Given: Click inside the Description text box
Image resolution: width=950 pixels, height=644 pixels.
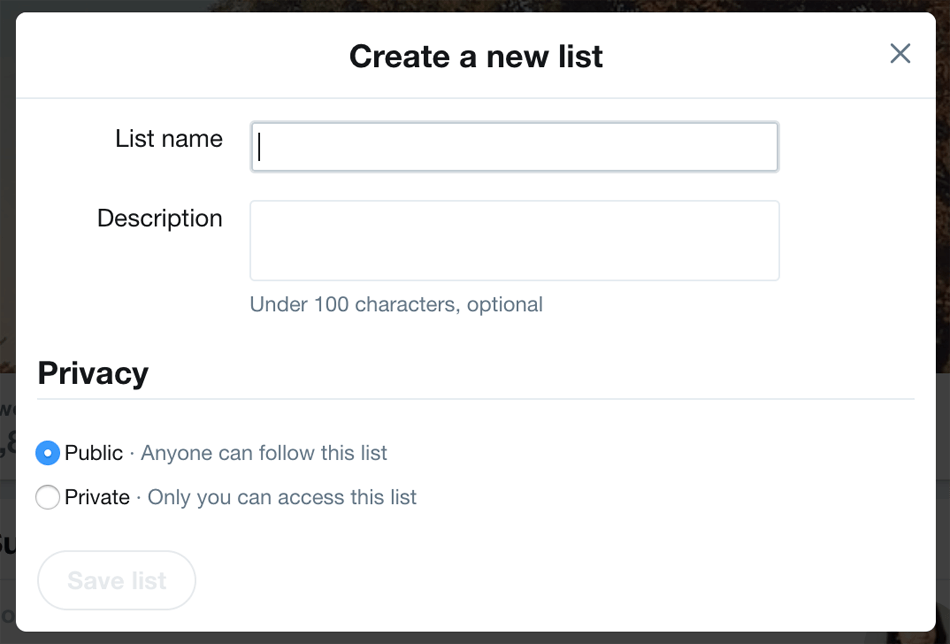Looking at the screenshot, I should (x=514, y=240).
